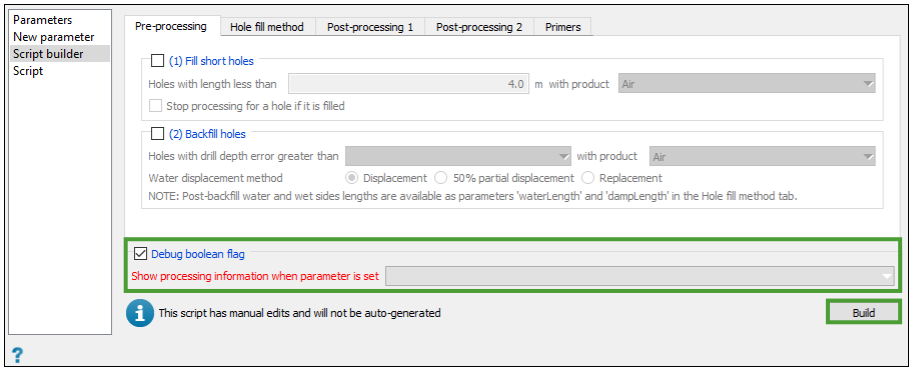Click the info icon beside manual edits message

point(140,314)
